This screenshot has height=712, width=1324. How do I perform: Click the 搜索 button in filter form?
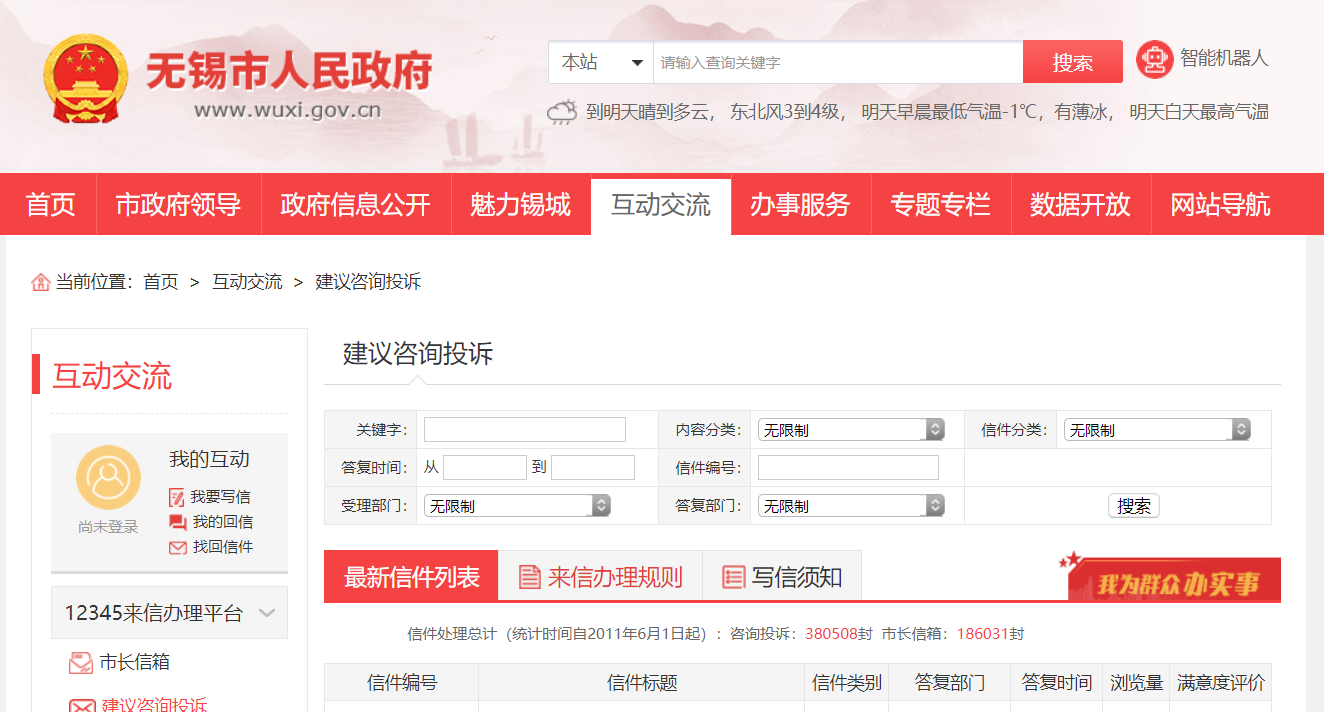coord(1133,506)
